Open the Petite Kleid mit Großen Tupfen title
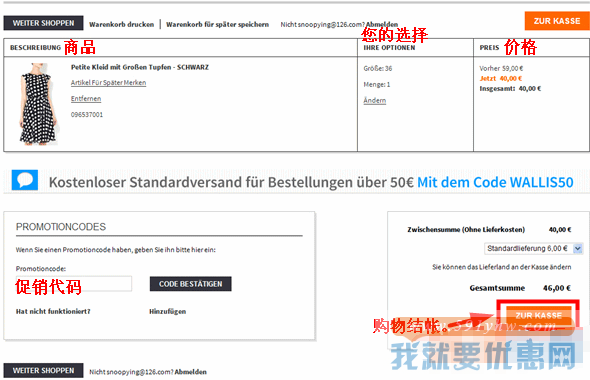This screenshot has height=380, width=590. pyautogui.click(x=140, y=67)
